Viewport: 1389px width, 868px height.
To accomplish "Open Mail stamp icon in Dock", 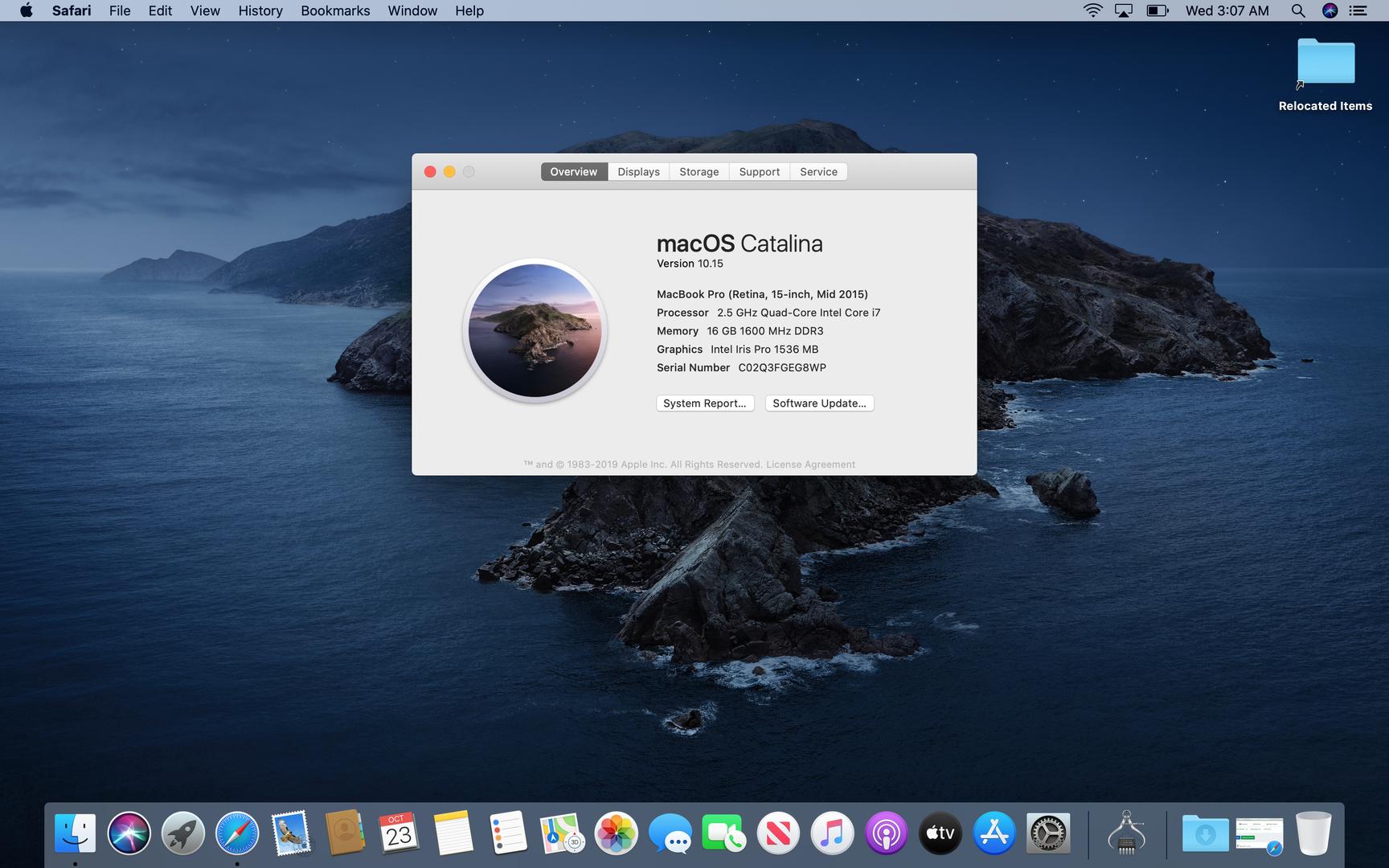I will 291,833.
